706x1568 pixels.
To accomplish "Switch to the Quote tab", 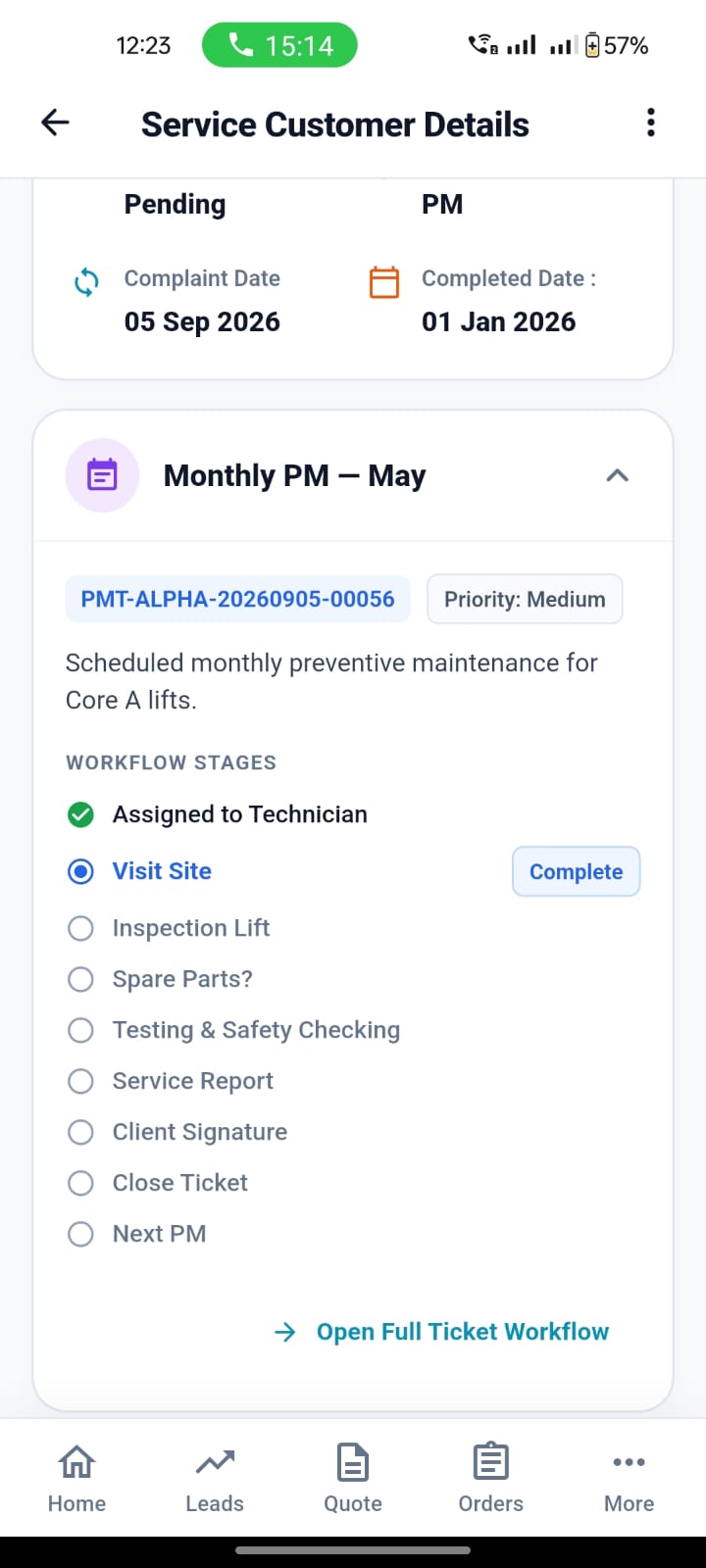I will point(353,1479).
